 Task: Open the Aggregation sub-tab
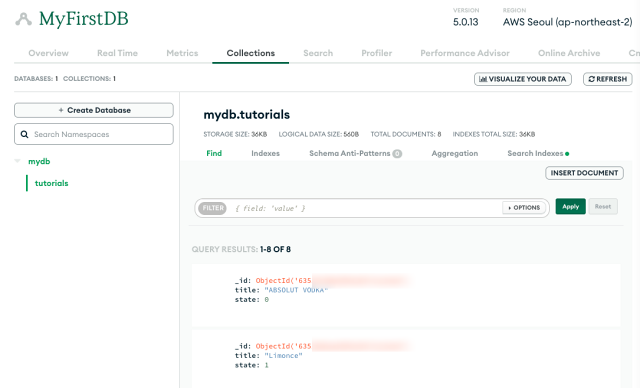point(455,153)
